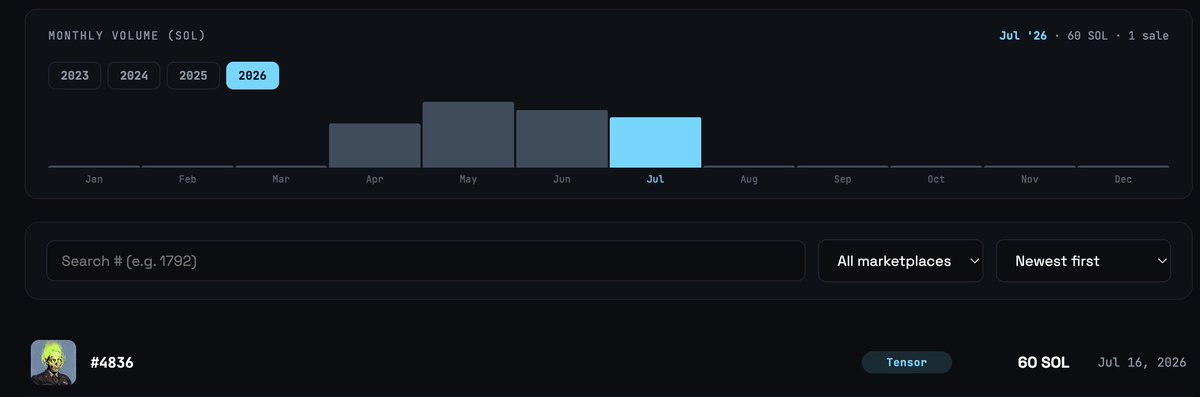The image size is (1200, 397).
Task: Click the Tensor marketplace badge
Action: click(907, 362)
